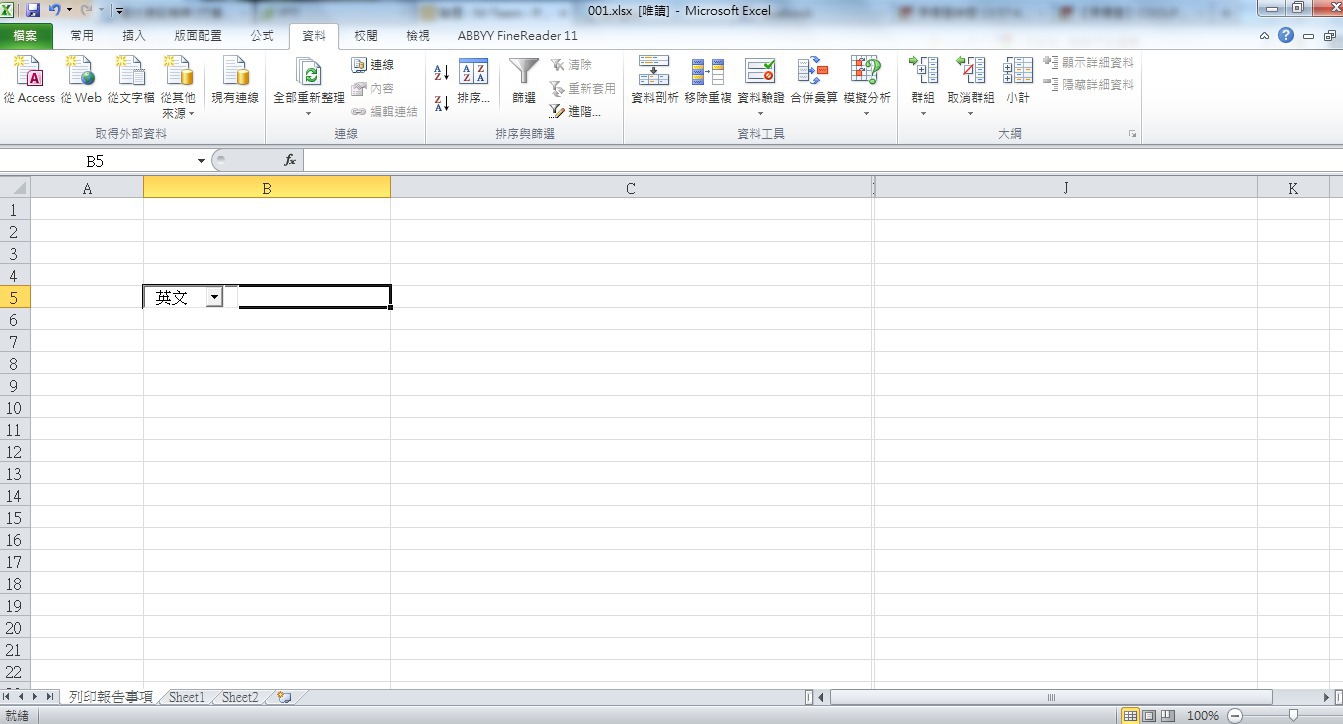Viewport: 1343px width, 724px height.
Task: Open the 連線 connections dialog
Action: [373, 65]
